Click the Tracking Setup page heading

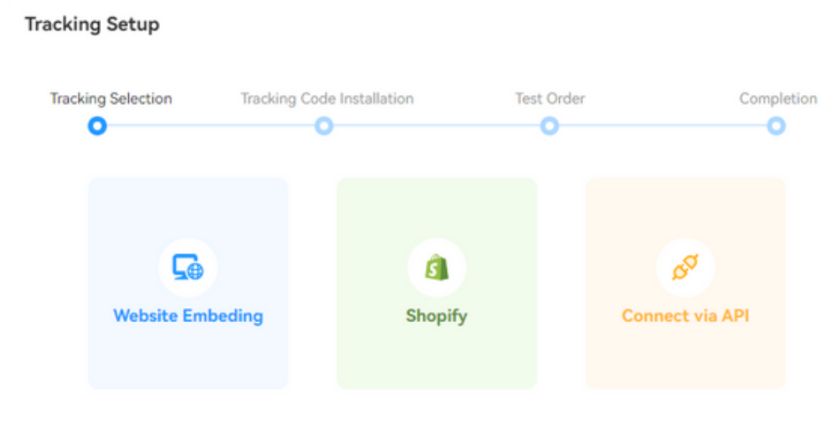(x=92, y=24)
